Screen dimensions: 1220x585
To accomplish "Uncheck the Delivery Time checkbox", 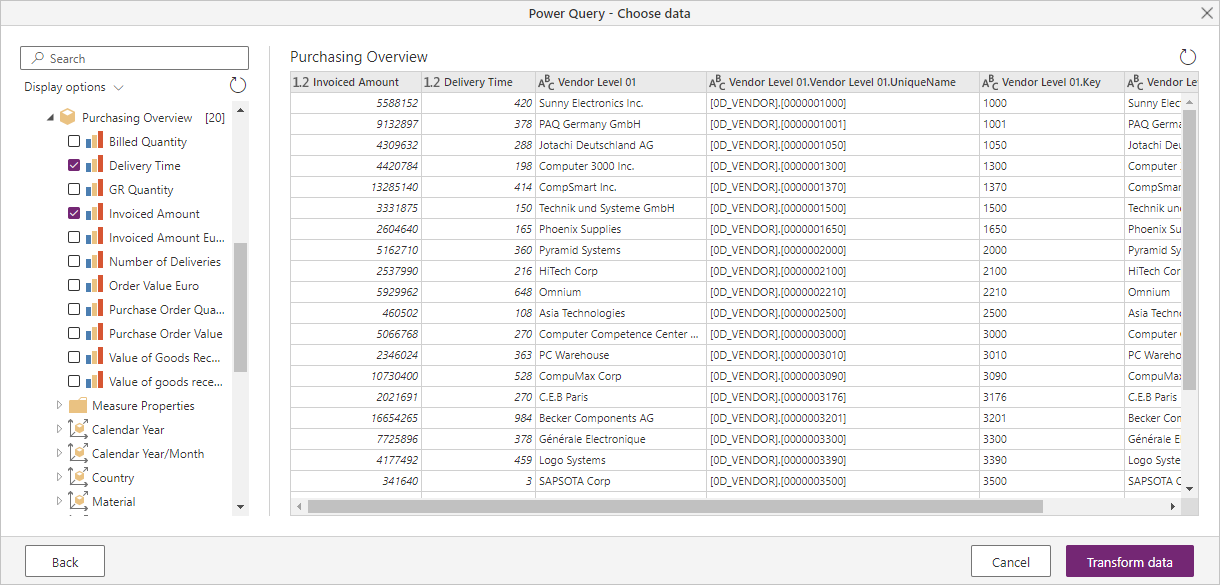I will coord(73,165).
